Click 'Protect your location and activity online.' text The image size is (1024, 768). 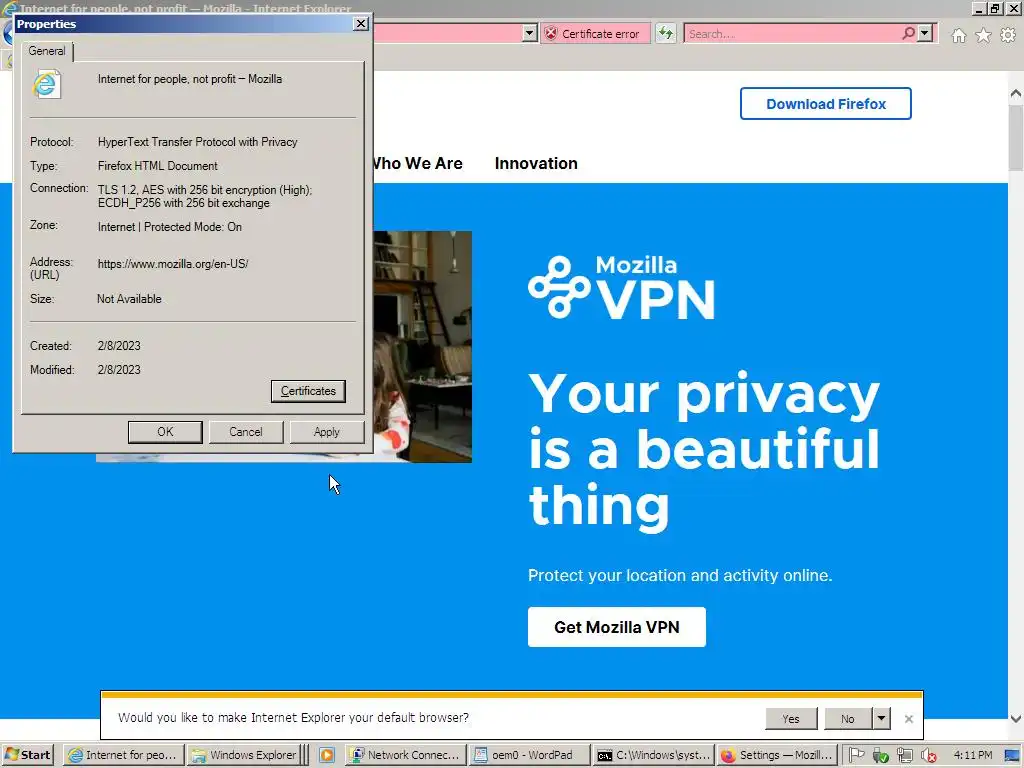pos(680,575)
